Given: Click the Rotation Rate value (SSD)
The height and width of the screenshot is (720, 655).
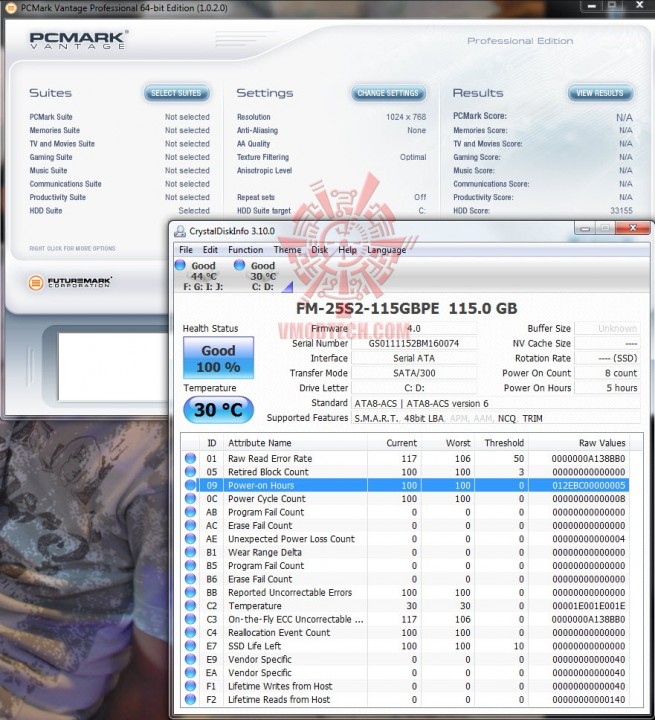Looking at the screenshot, I should coord(607,358).
